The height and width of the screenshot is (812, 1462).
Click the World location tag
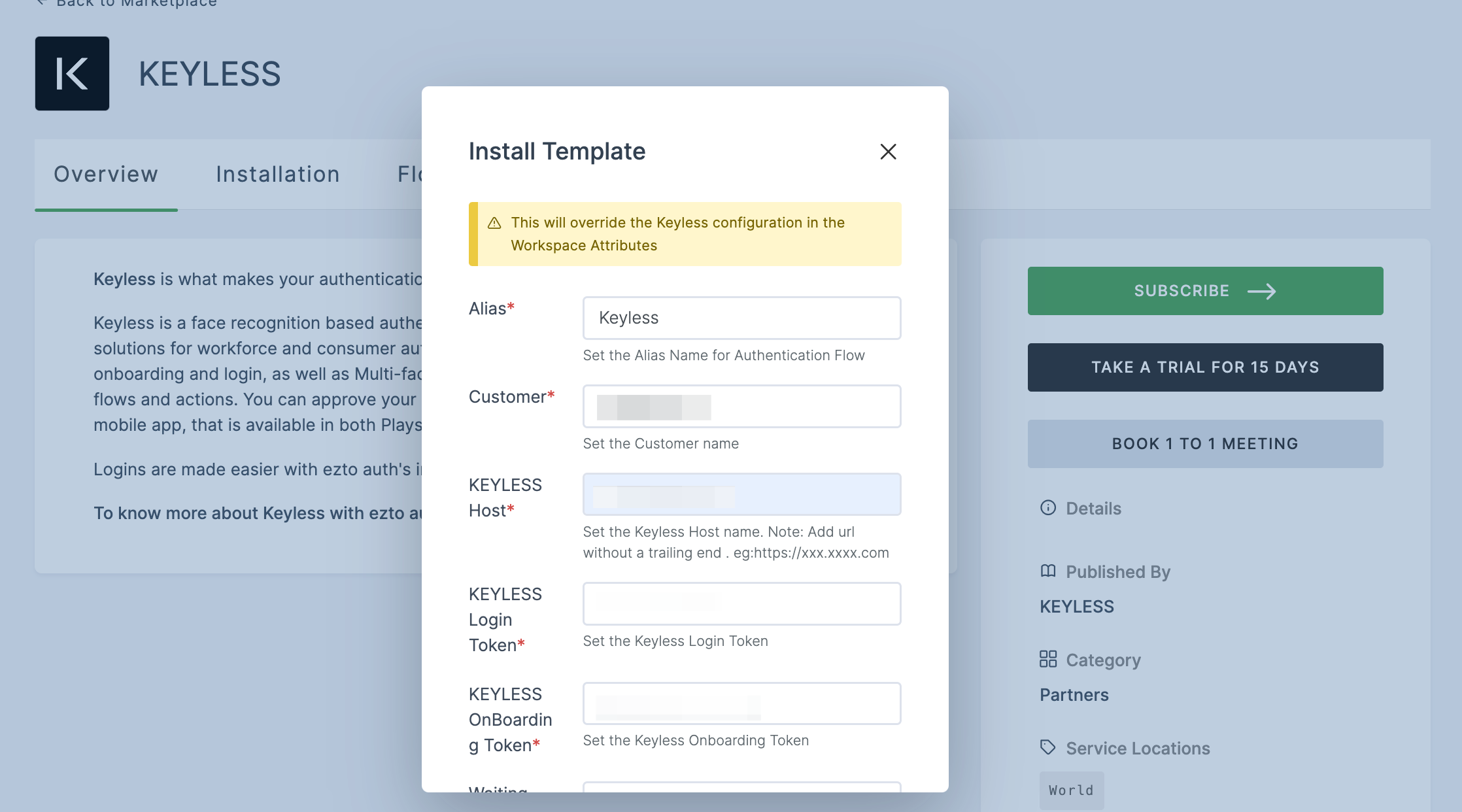pos(1072,790)
